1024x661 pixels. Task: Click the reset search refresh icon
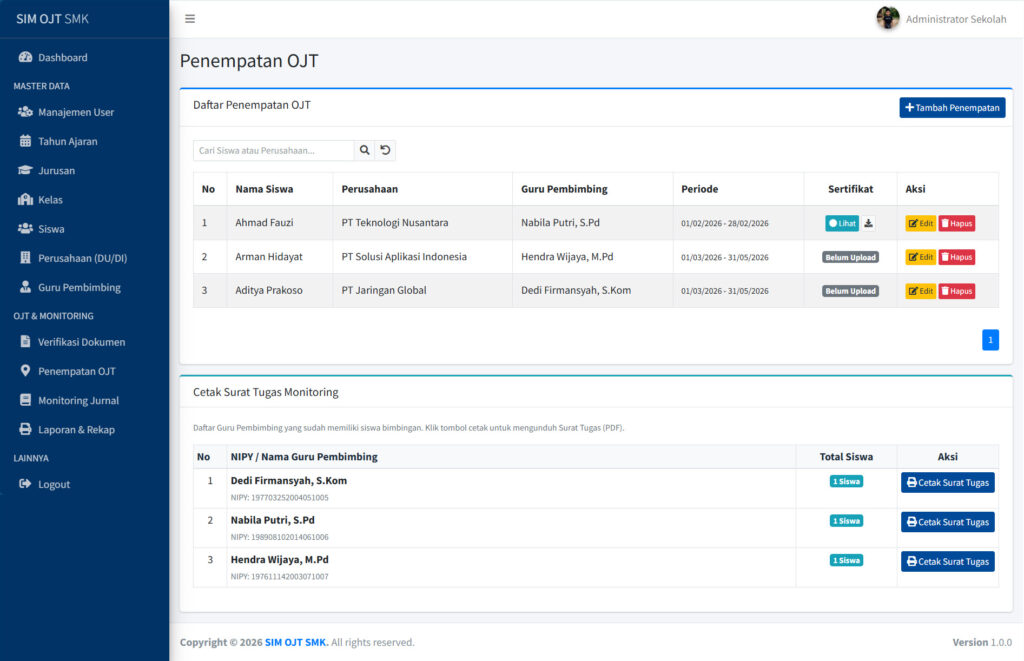coord(386,150)
